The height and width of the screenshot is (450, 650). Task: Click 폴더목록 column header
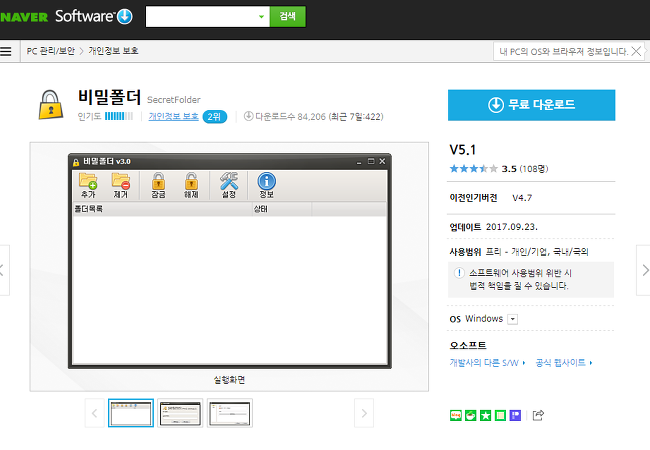click(162, 209)
